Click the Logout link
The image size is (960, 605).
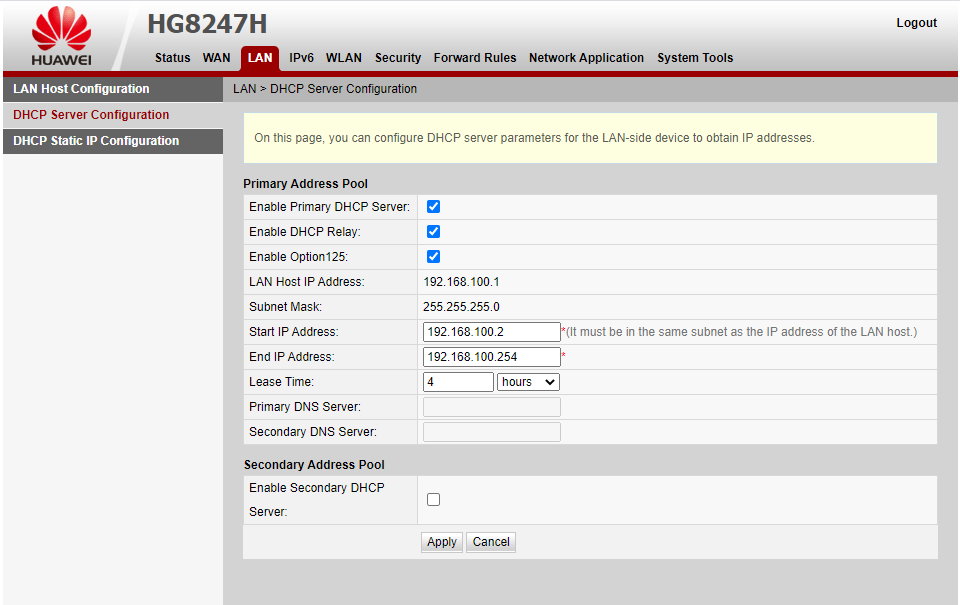(x=917, y=23)
